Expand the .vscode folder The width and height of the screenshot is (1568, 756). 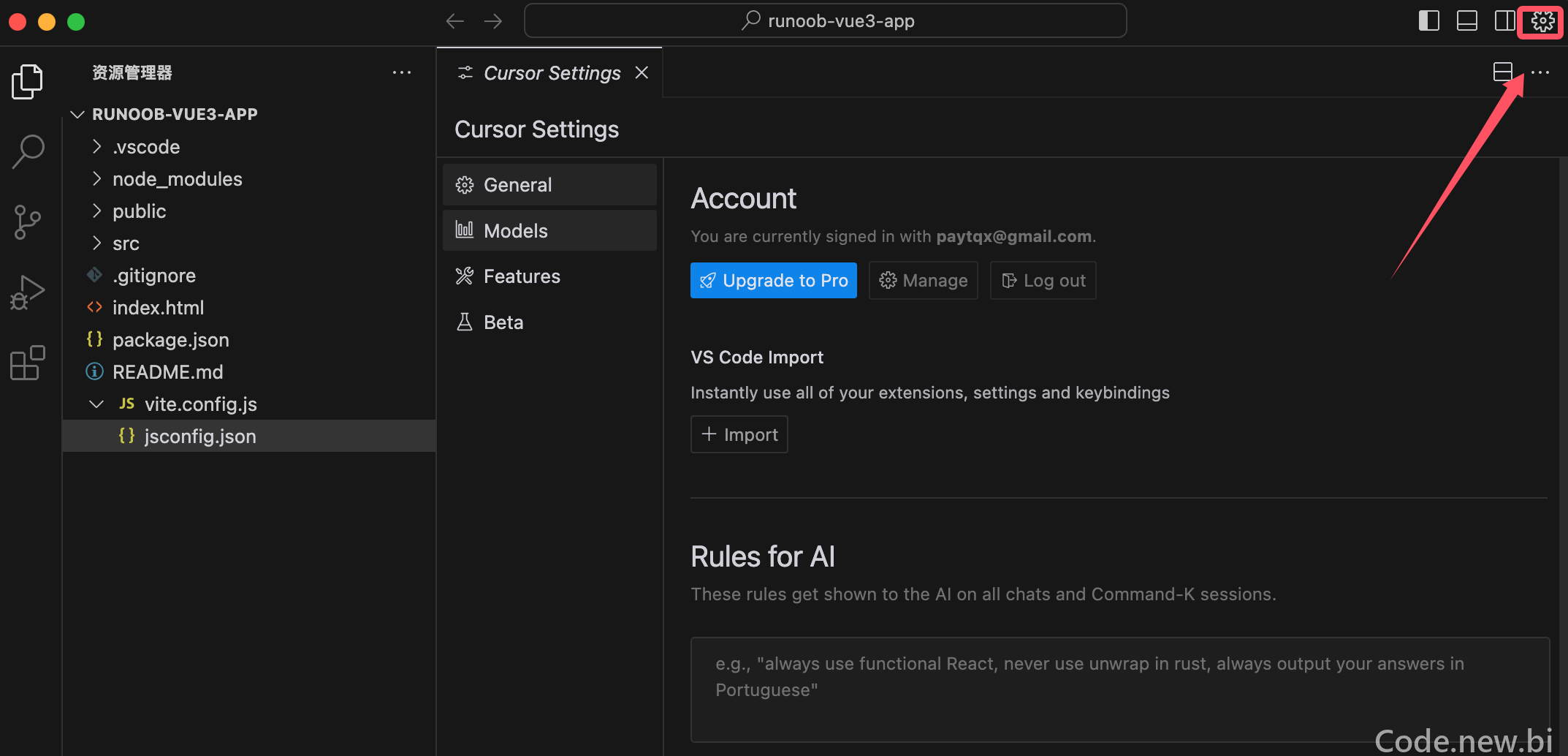[x=96, y=146]
